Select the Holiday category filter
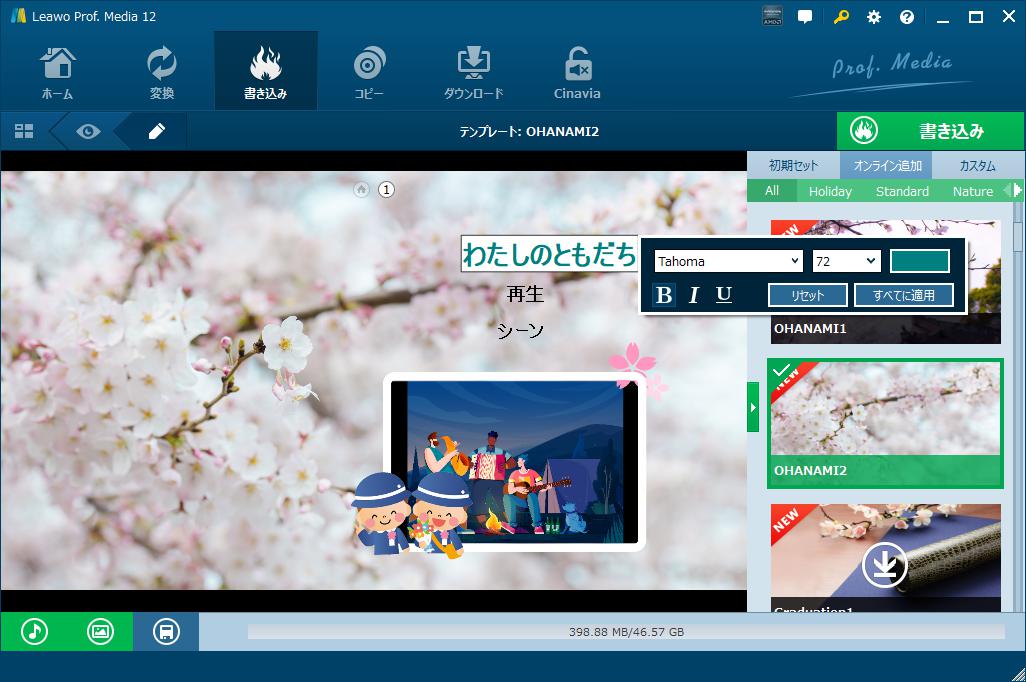The image size is (1026, 682). click(830, 191)
